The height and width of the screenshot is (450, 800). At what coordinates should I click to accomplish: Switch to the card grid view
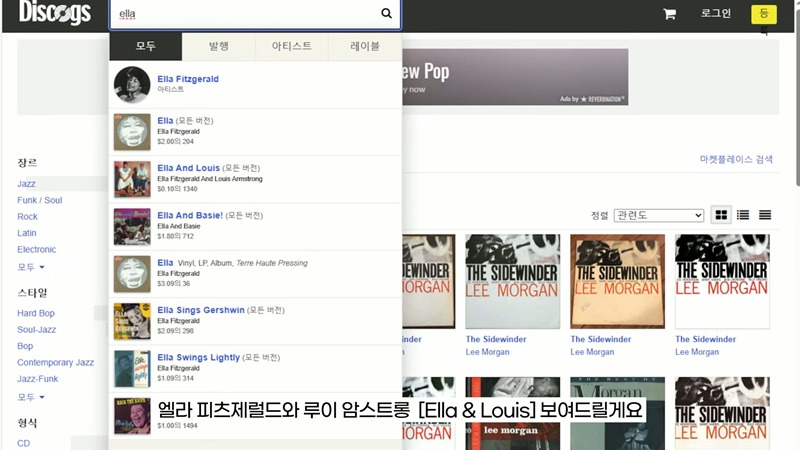coord(721,215)
